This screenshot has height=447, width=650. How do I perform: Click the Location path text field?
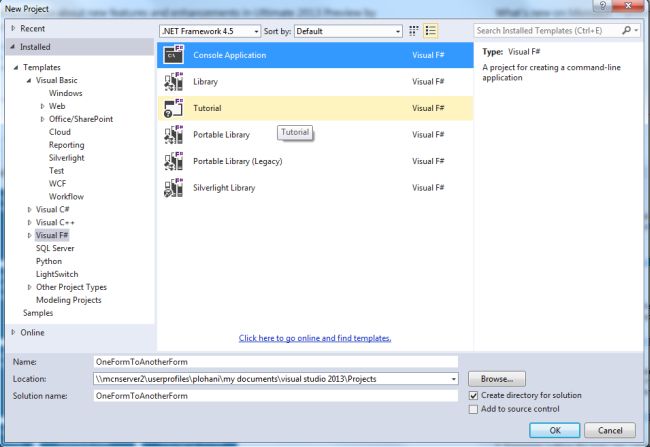click(x=272, y=379)
